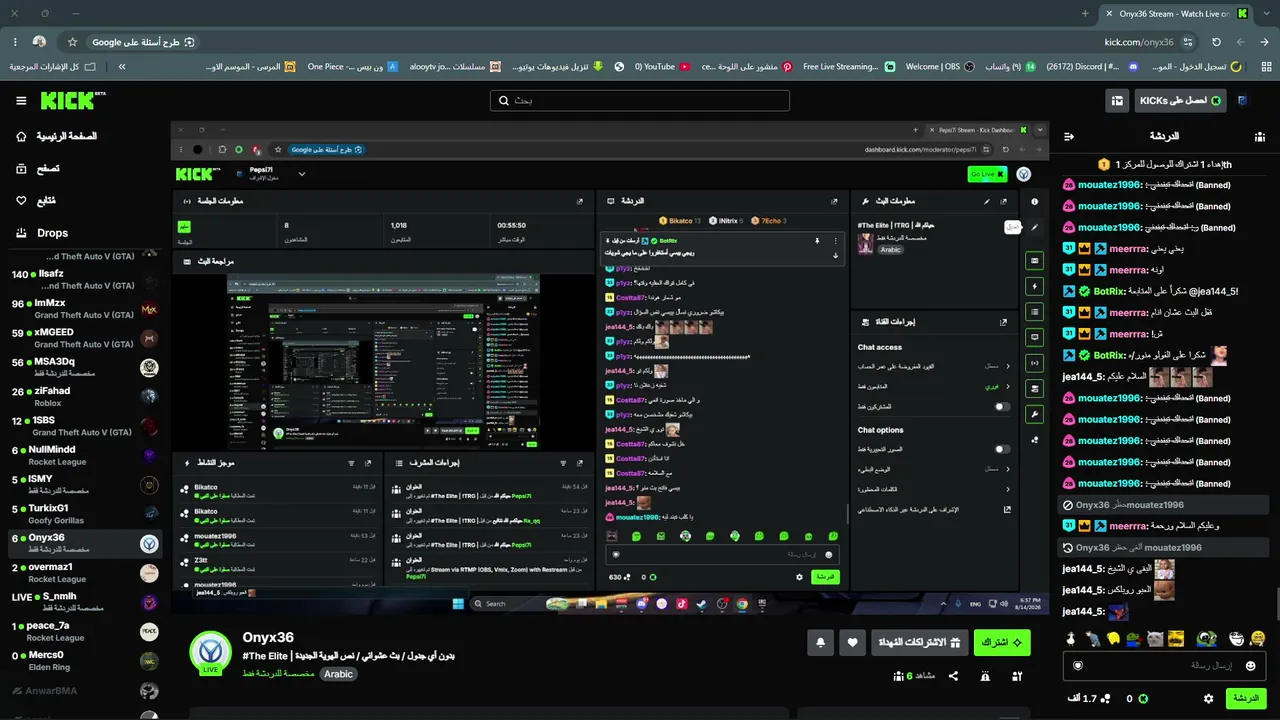Image resolution: width=1280 pixels, height=720 pixels.
Task: Click the channel points 1.7 counter icon
Action: [x=1105, y=699]
